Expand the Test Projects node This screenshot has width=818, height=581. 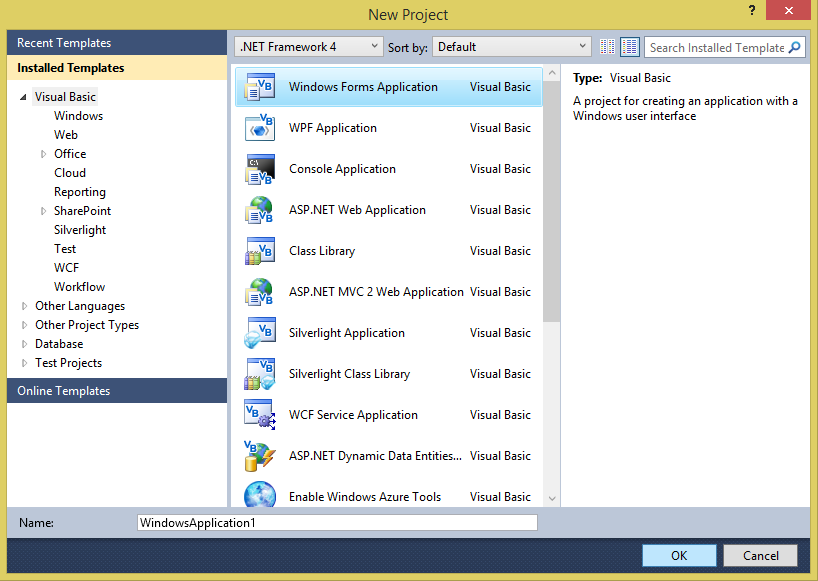coord(24,363)
